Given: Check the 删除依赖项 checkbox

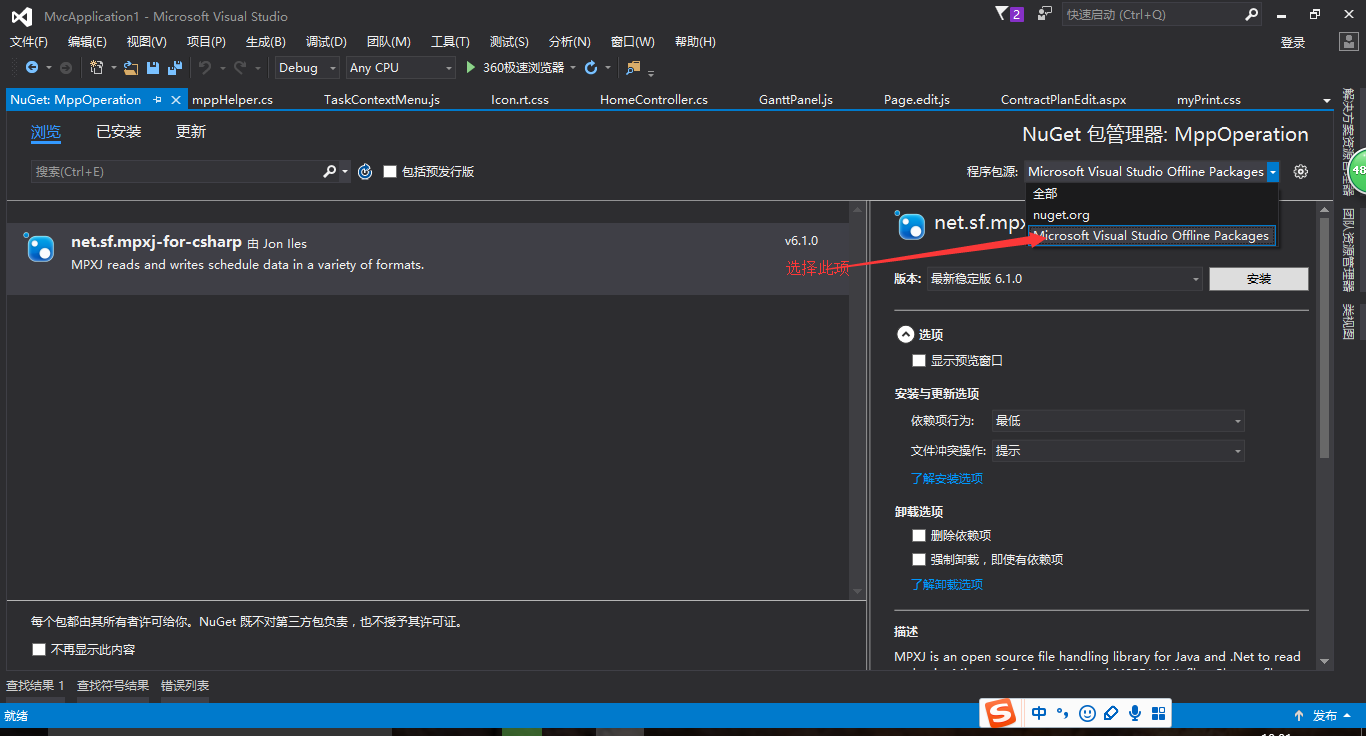Looking at the screenshot, I should [x=919, y=535].
